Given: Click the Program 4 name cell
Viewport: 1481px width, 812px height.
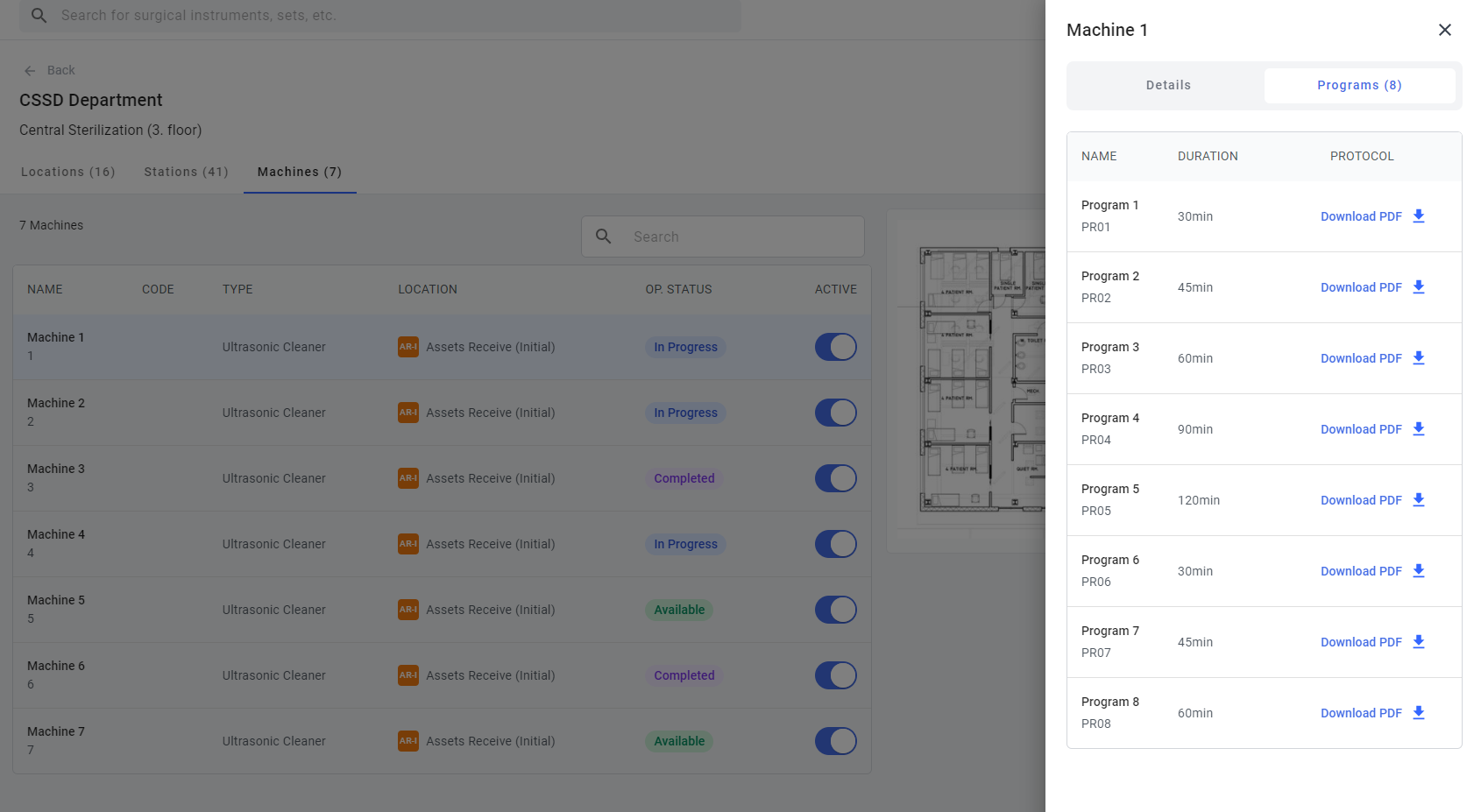Looking at the screenshot, I should 1110,418.
